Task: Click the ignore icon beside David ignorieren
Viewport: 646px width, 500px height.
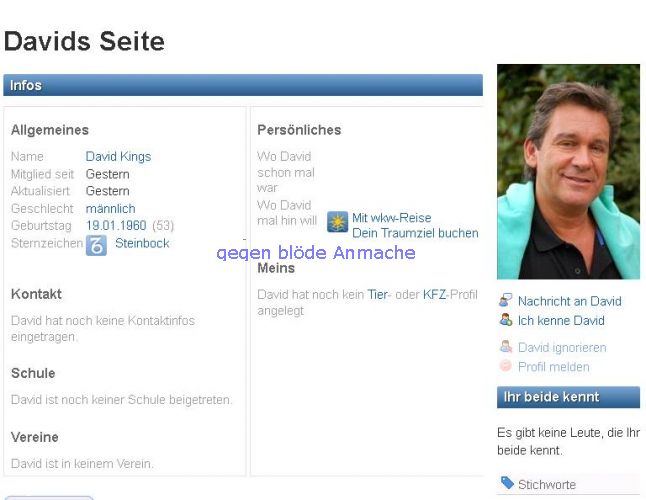Action: click(x=506, y=347)
